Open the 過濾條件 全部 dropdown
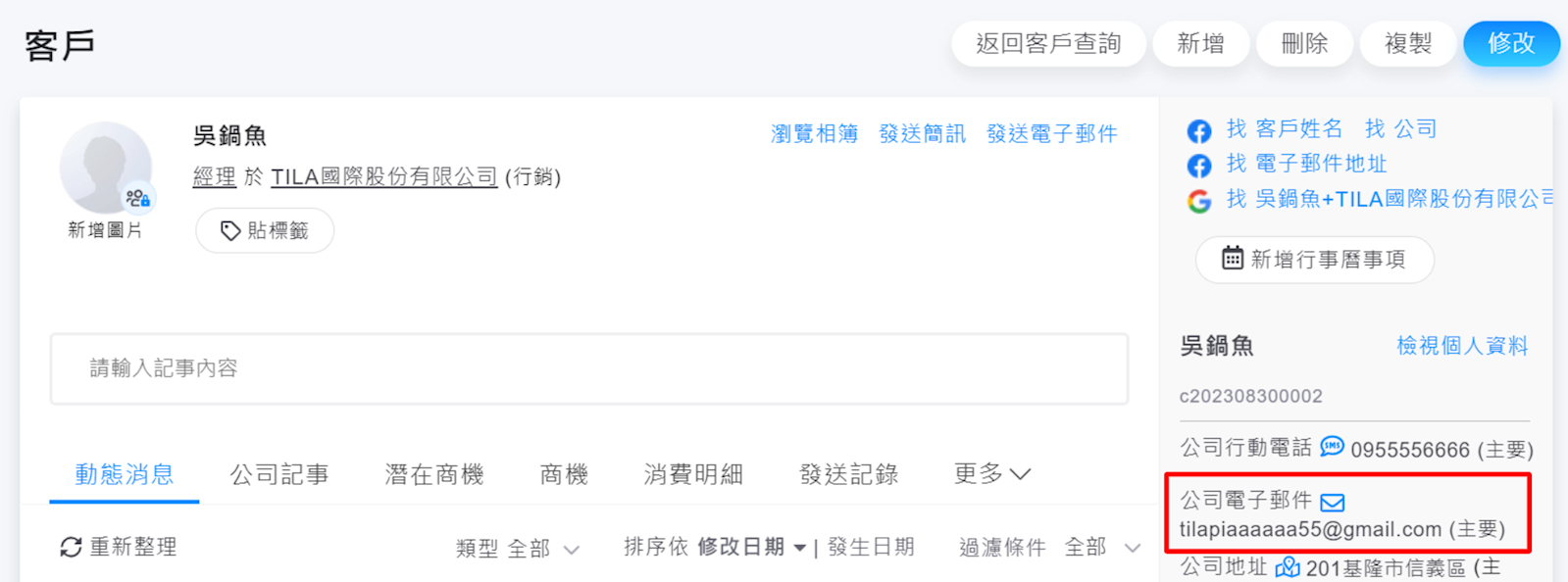This screenshot has height=582, width=1568. pyautogui.click(x=1050, y=547)
